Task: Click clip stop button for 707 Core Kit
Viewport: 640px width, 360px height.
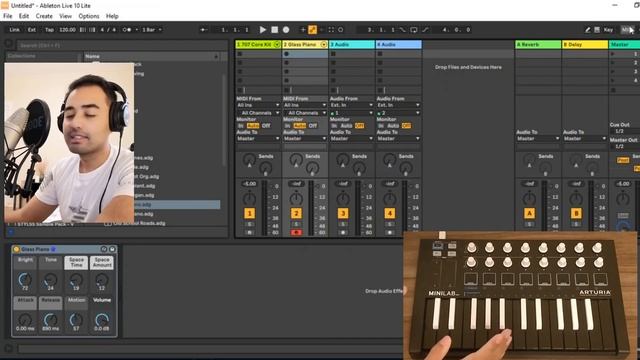Action: (x=240, y=90)
